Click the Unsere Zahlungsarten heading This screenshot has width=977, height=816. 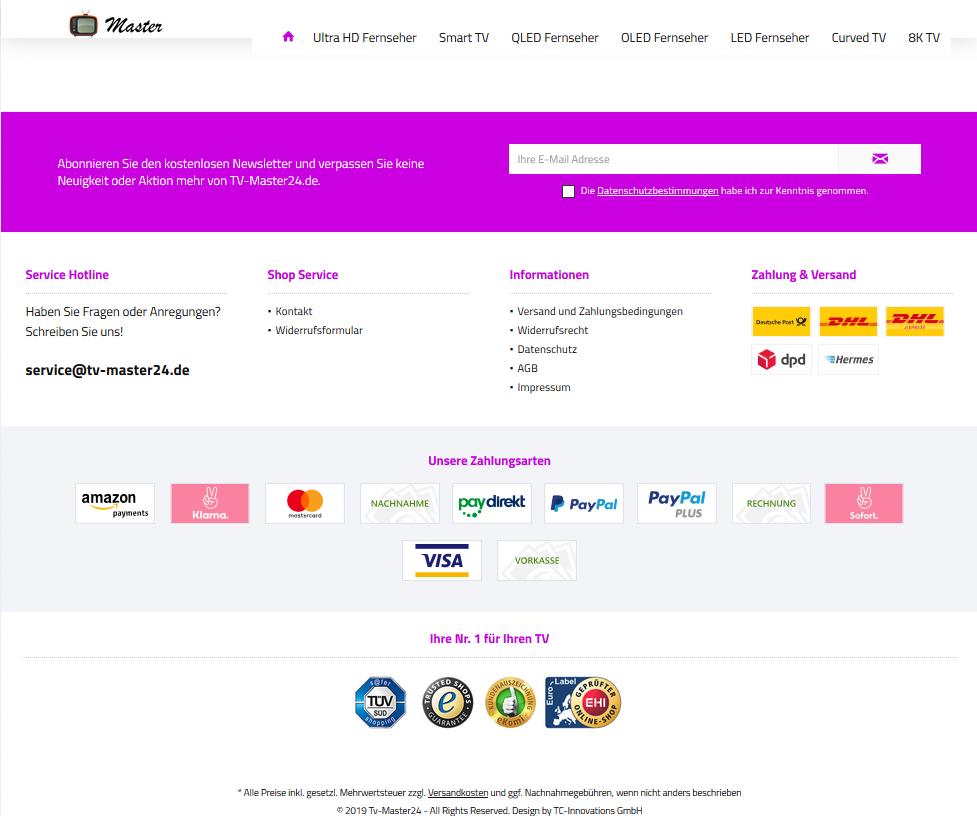pyautogui.click(x=489, y=461)
